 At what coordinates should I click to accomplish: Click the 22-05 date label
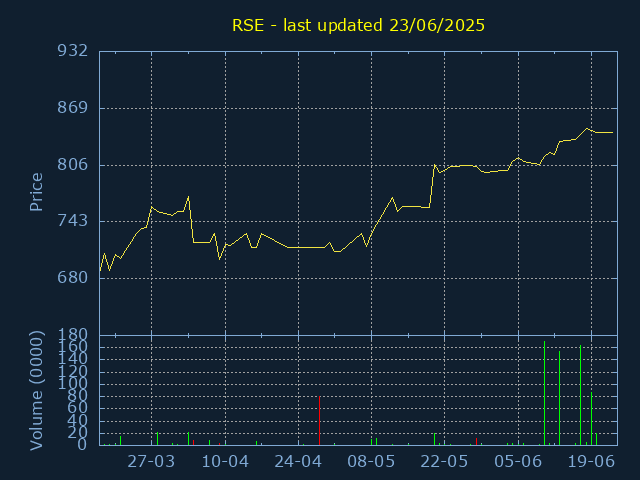click(x=444, y=462)
